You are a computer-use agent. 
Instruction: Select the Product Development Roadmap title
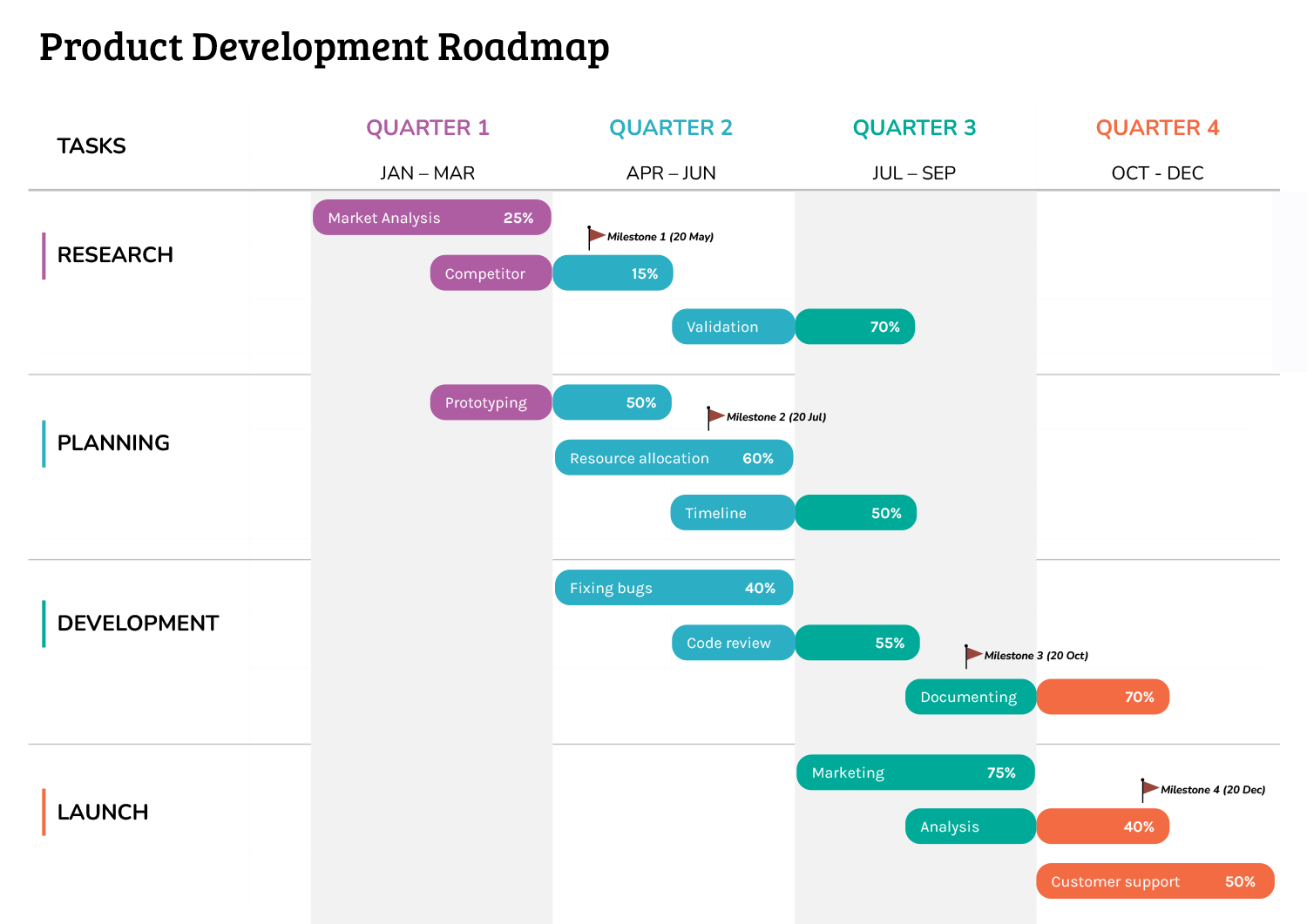(x=323, y=47)
